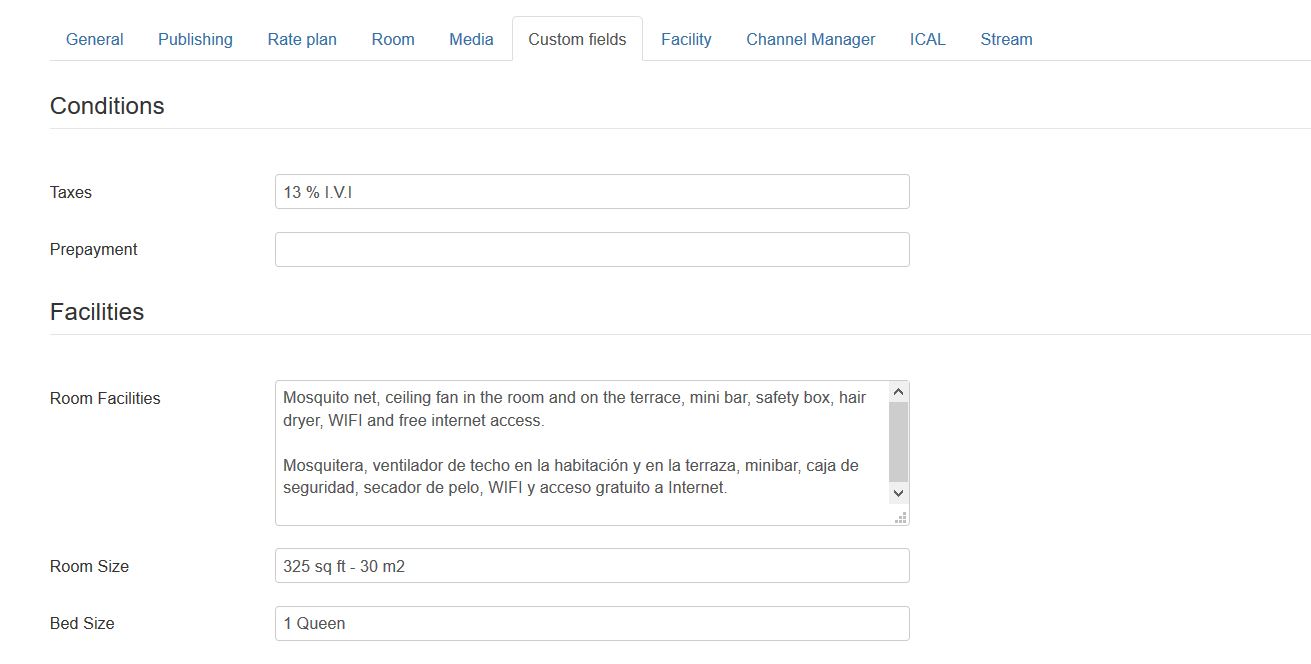This screenshot has height=664, width=1311.
Task: Open the Media tab
Action: pyautogui.click(x=471, y=39)
